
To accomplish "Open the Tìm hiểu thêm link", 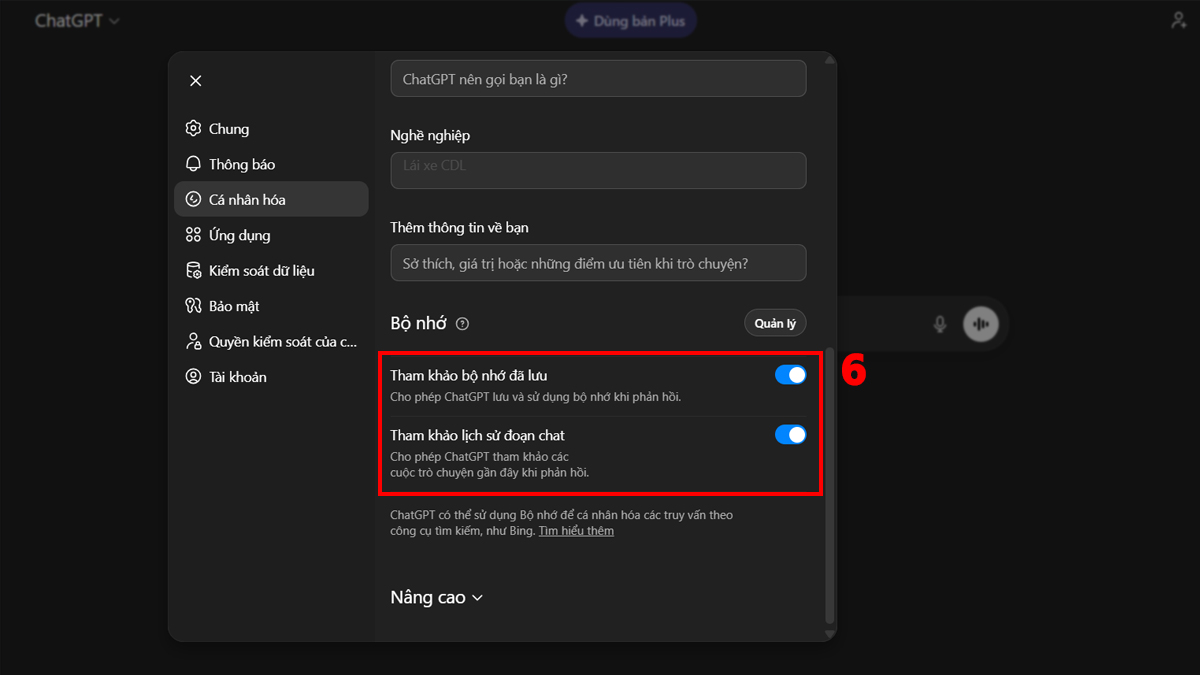I will (576, 530).
